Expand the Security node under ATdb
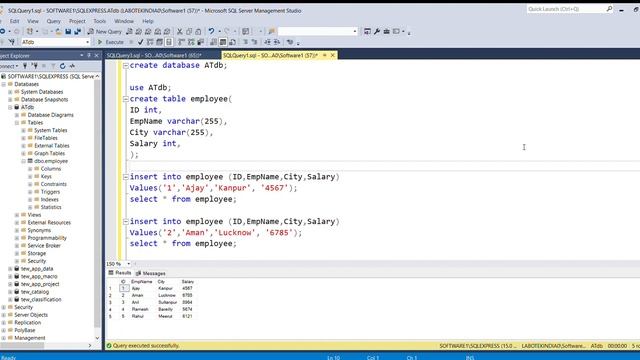 click(x=17, y=261)
